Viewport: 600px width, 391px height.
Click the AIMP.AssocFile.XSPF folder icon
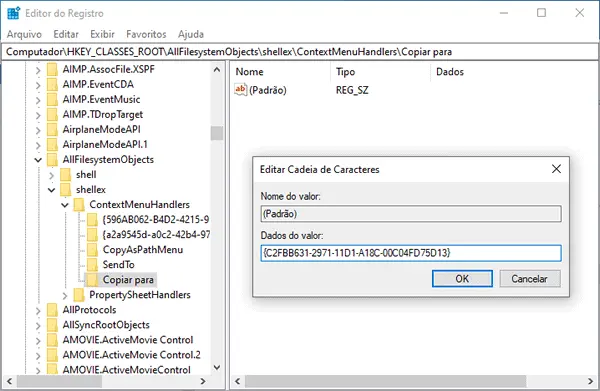(52, 69)
